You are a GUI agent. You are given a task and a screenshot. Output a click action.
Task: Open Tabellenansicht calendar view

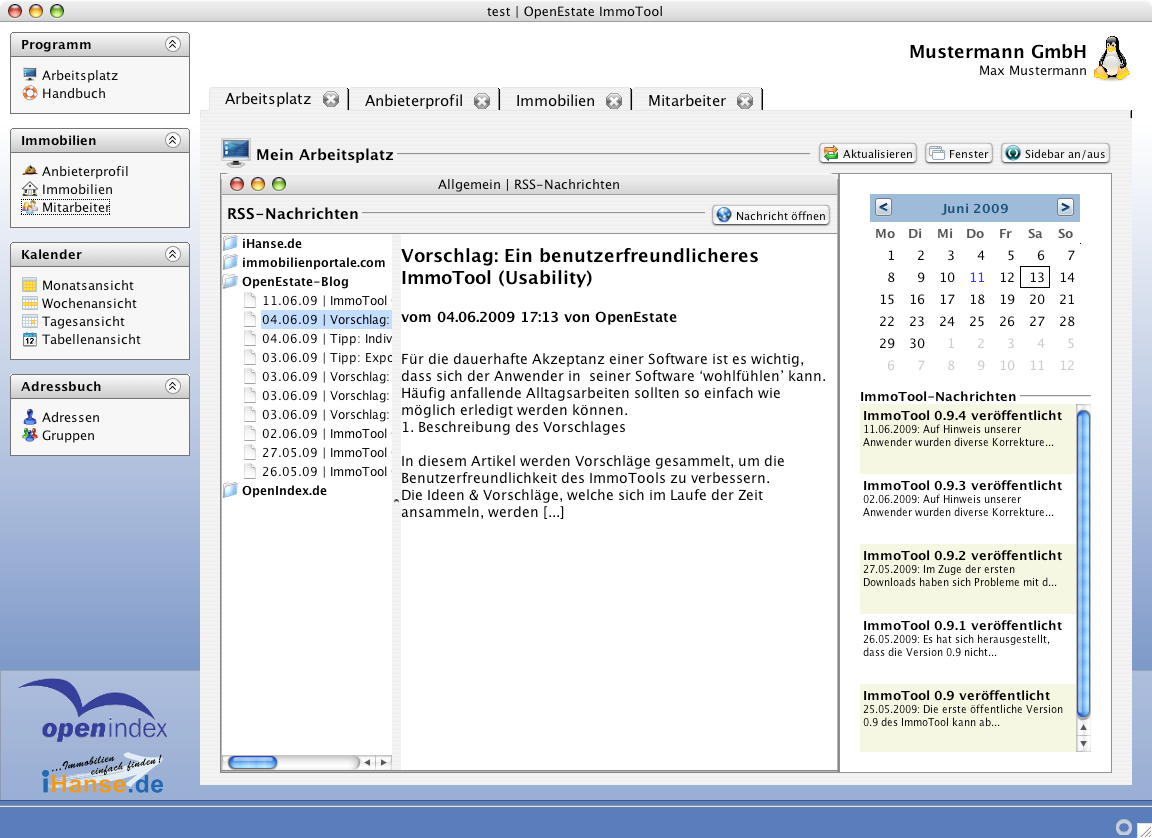90,339
